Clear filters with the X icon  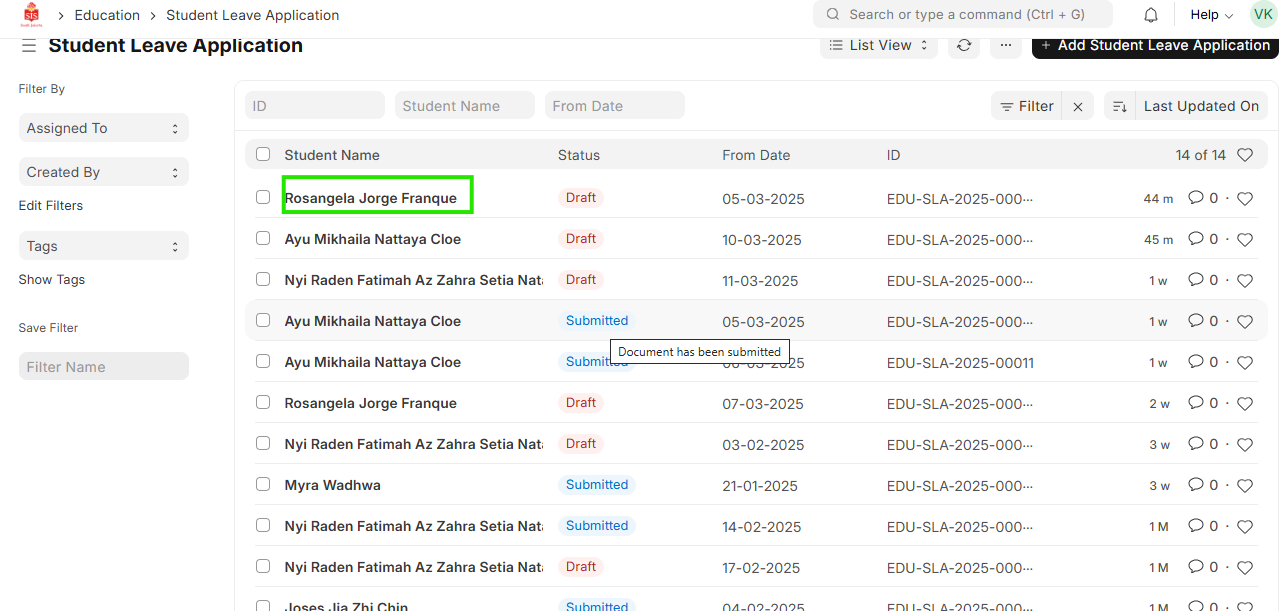point(1078,106)
